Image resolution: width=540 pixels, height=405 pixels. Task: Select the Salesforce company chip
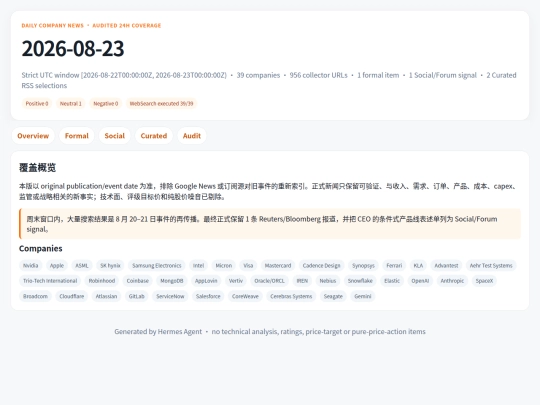tap(208, 296)
